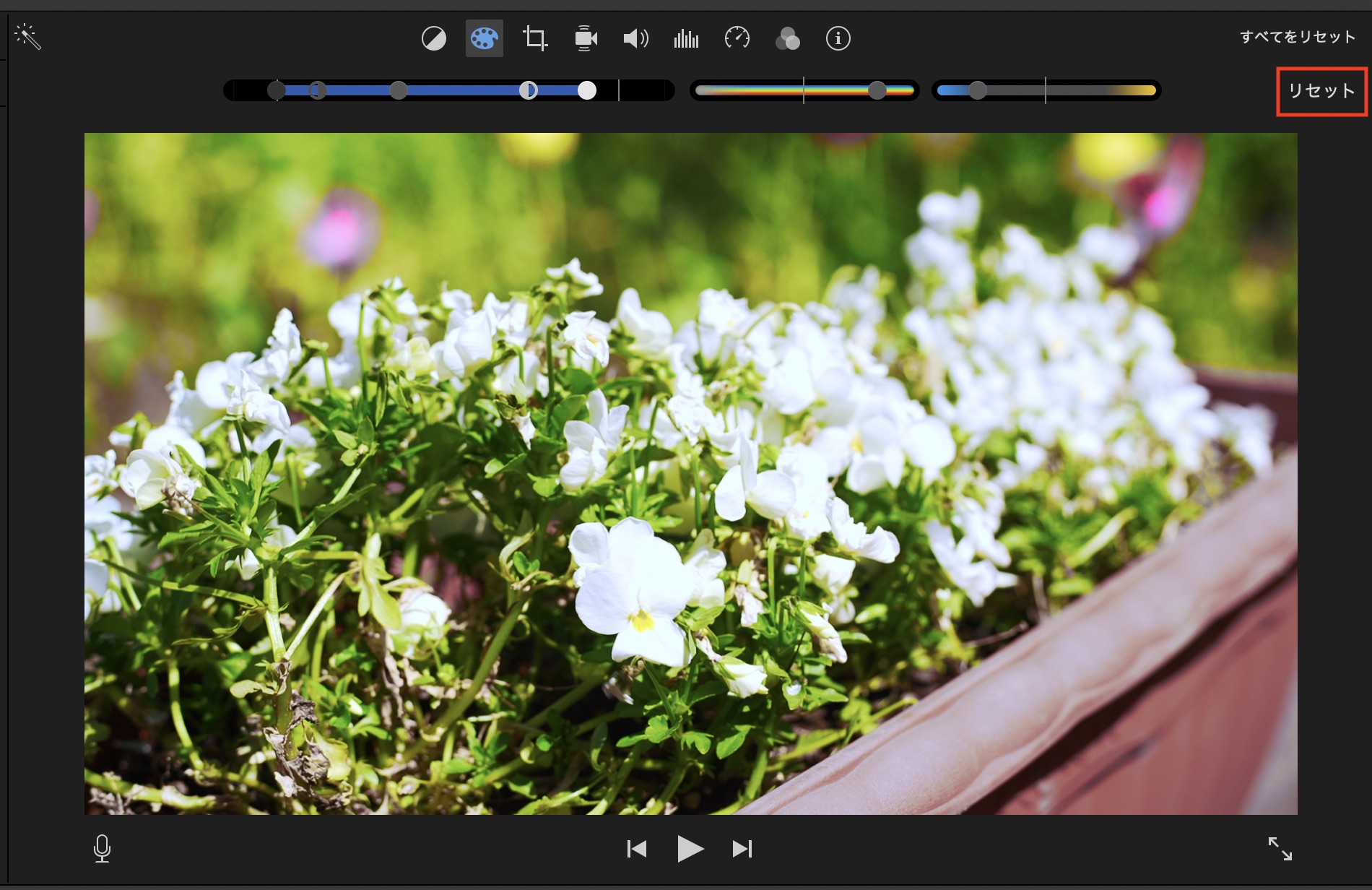Skip to the previous clip
1372x890 pixels.
[636, 849]
